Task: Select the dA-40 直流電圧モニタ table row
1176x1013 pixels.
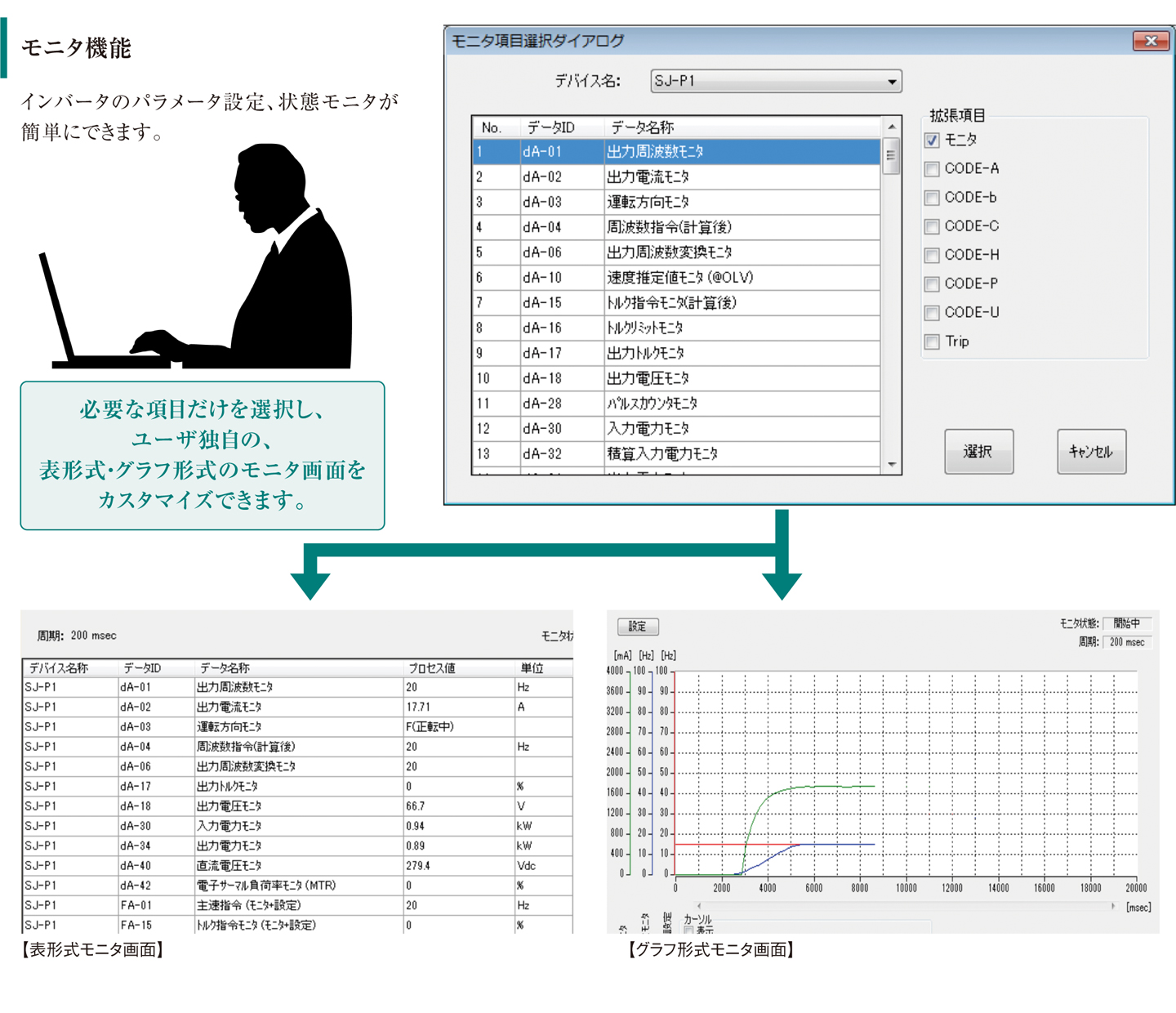Action: point(297,866)
